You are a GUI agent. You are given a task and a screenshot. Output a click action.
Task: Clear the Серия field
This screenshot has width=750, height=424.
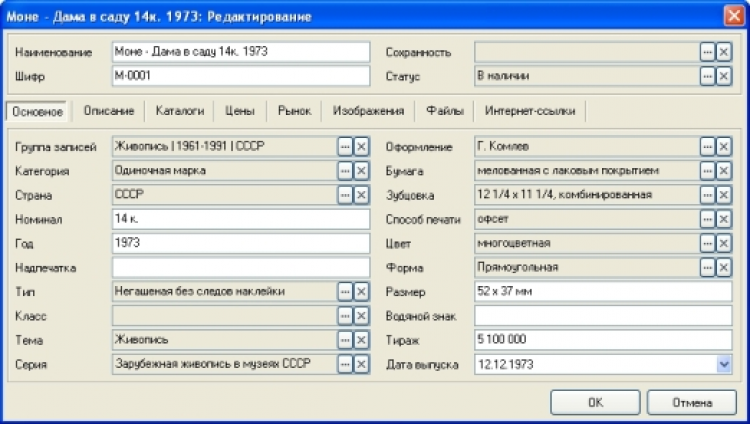click(361, 364)
